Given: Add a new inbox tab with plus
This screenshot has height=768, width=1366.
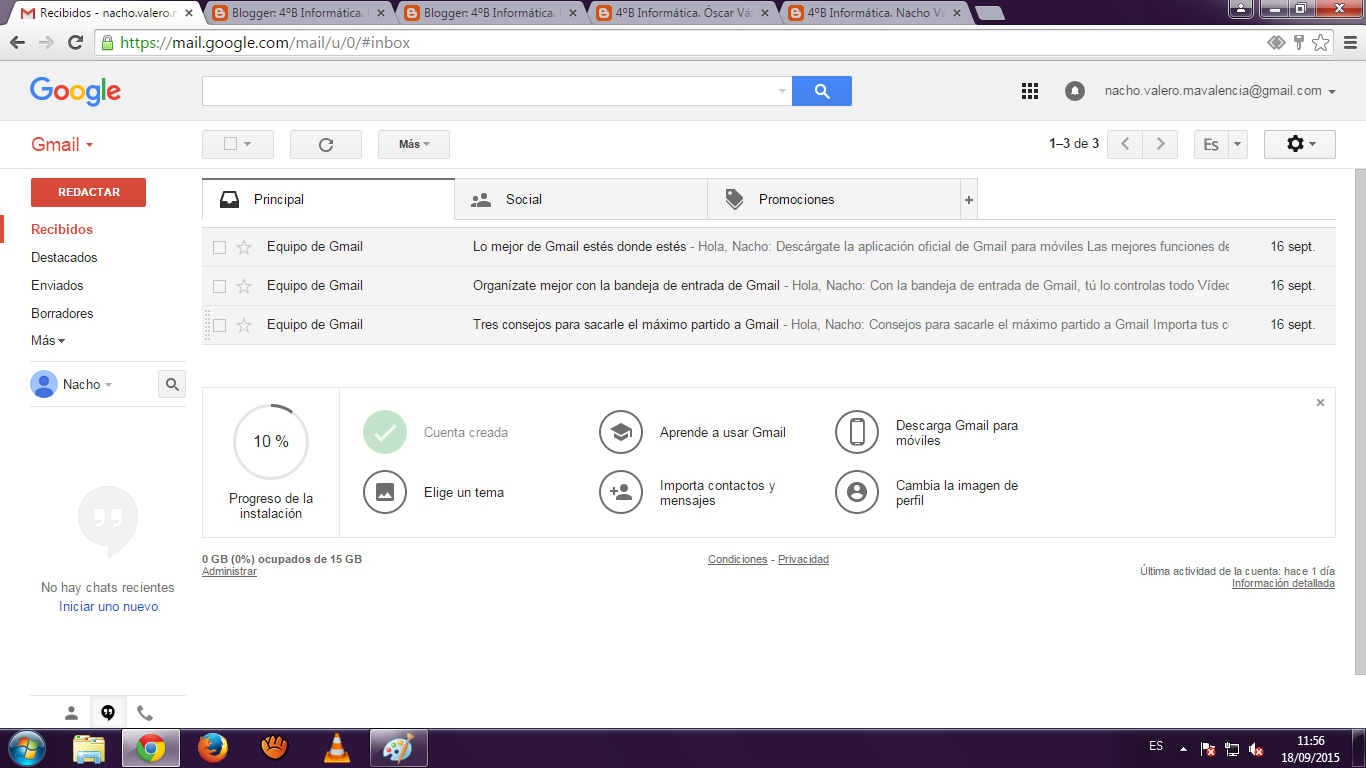Looking at the screenshot, I should tap(969, 200).
